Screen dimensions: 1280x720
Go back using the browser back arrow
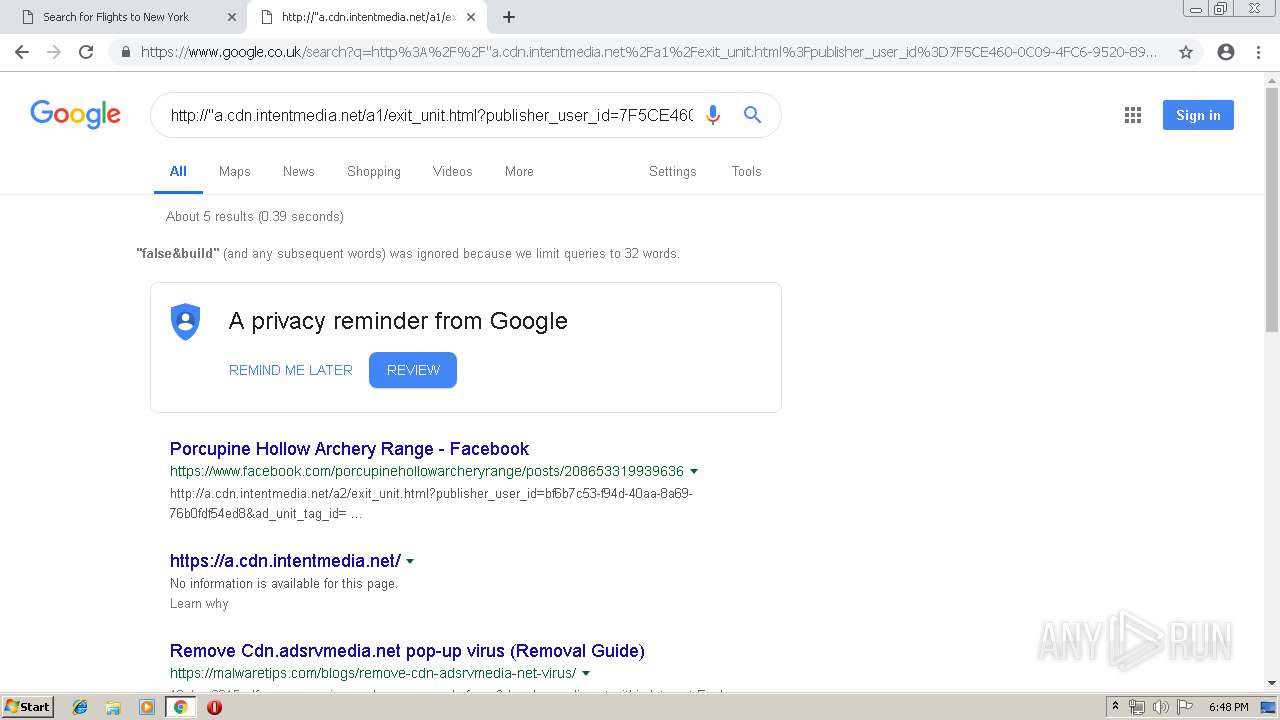[x=22, y=52]
